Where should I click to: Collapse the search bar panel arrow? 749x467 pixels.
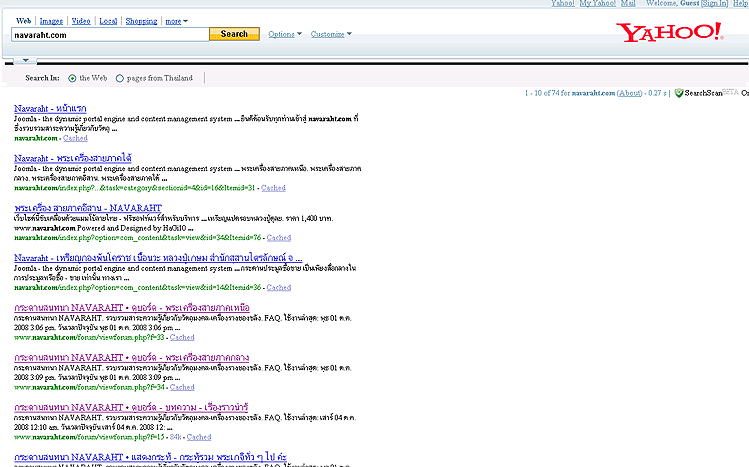click(x=26, y=60)
